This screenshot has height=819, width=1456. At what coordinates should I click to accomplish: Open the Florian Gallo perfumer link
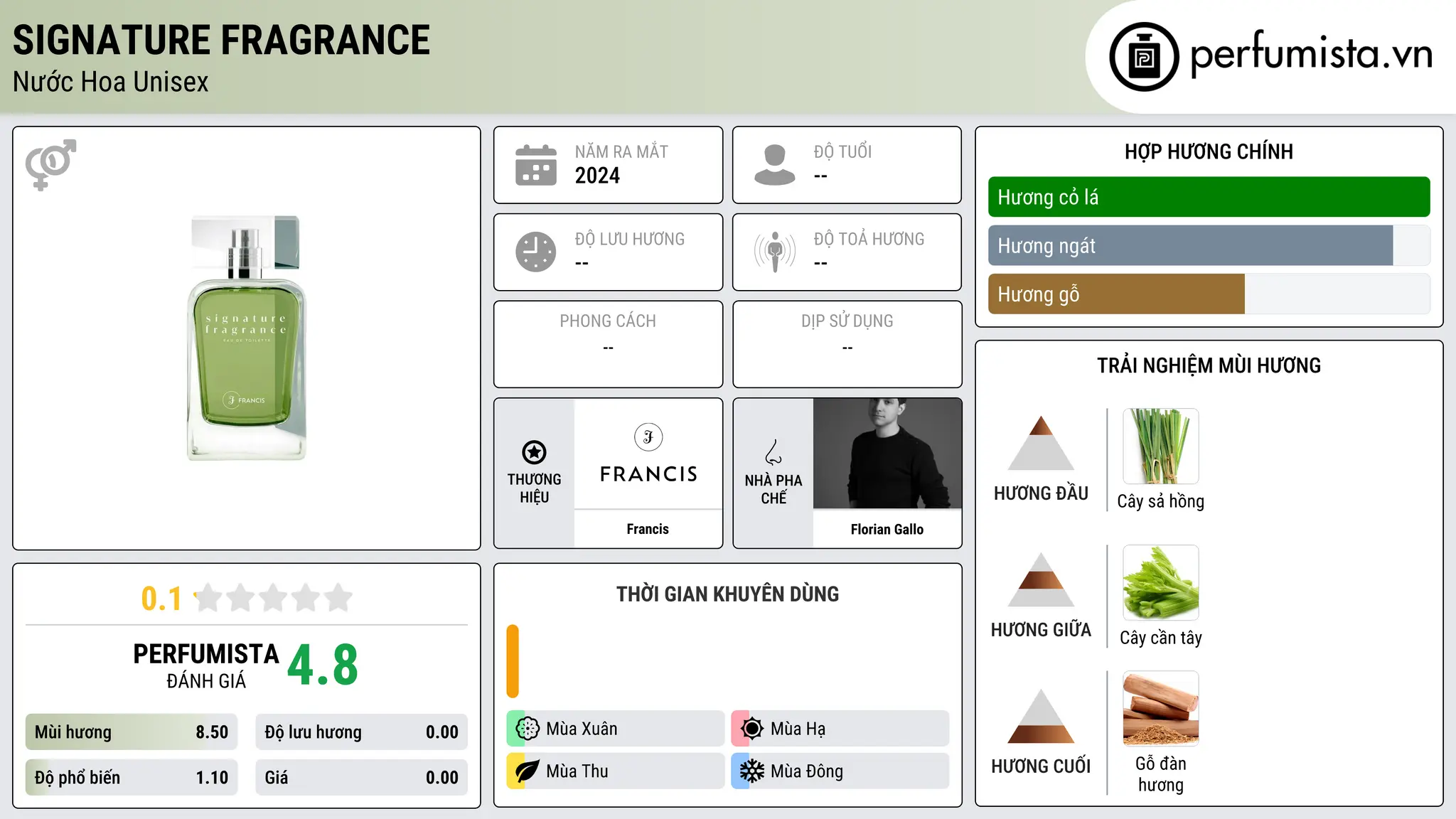click(x=887, y=529)
